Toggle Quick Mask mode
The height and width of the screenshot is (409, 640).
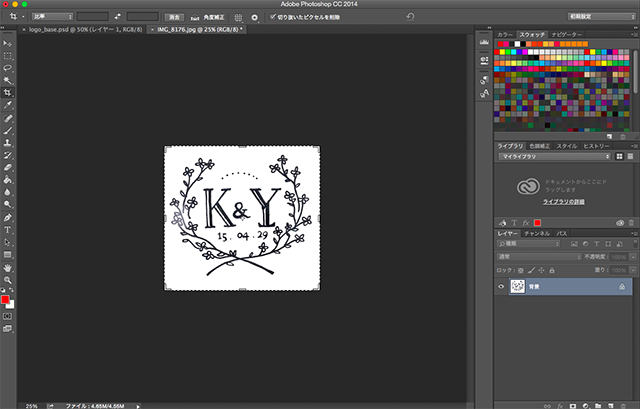(x=7, y=316)
